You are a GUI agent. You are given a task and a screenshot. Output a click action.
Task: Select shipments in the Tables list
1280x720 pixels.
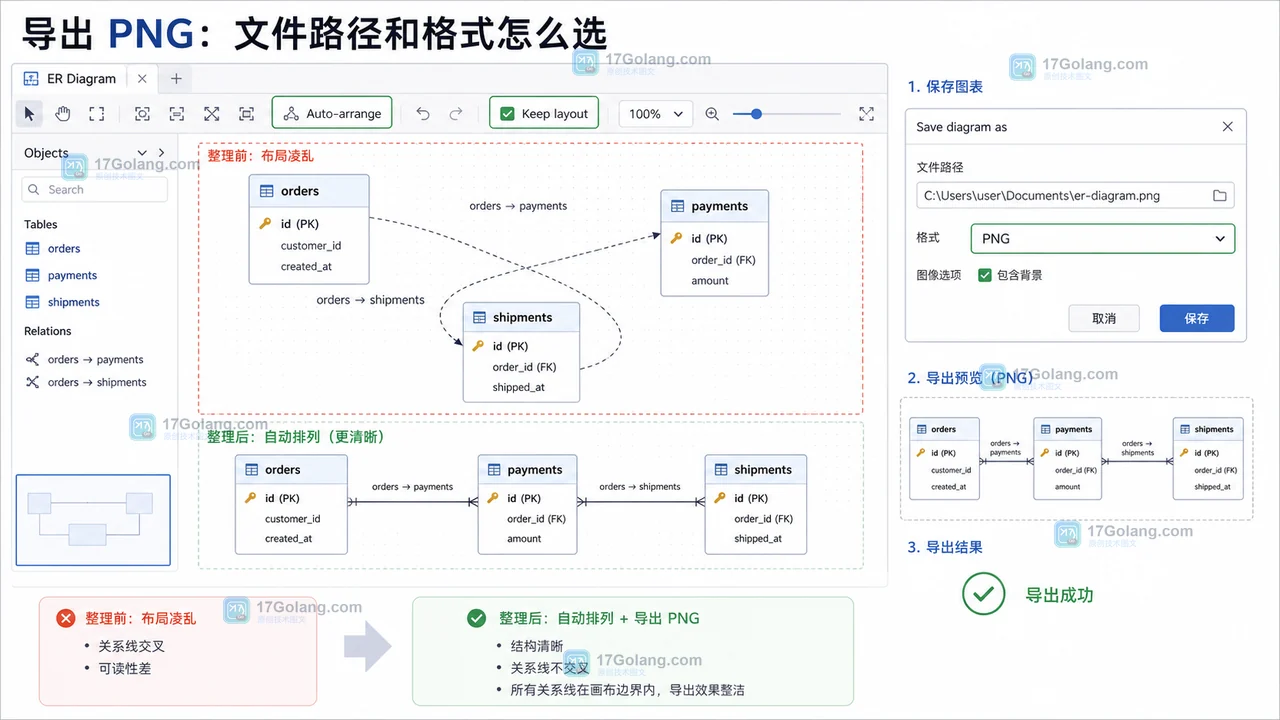[x=74, y=302]
